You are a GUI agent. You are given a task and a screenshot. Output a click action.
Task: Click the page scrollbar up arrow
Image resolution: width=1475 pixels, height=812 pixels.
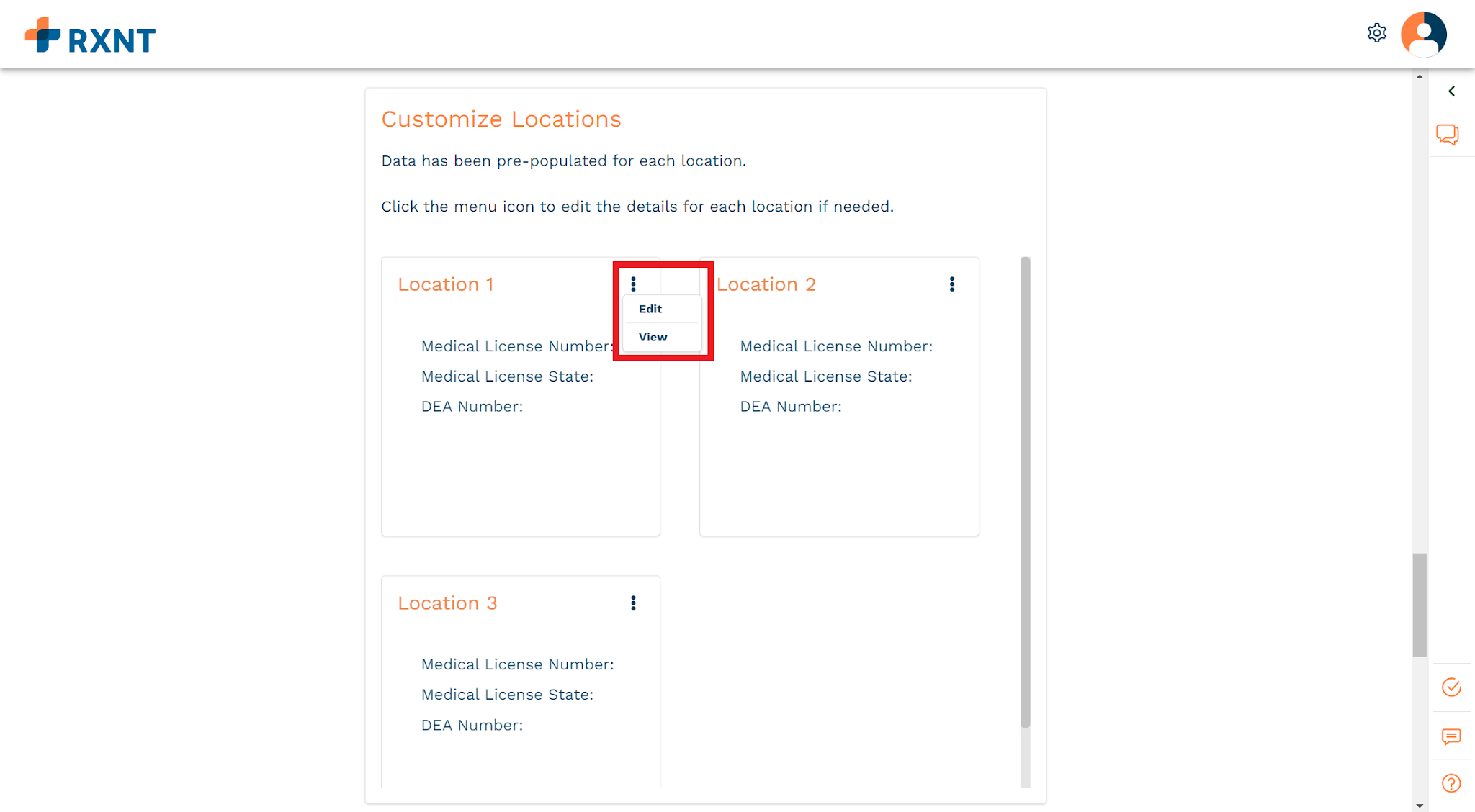(1420, 76)
